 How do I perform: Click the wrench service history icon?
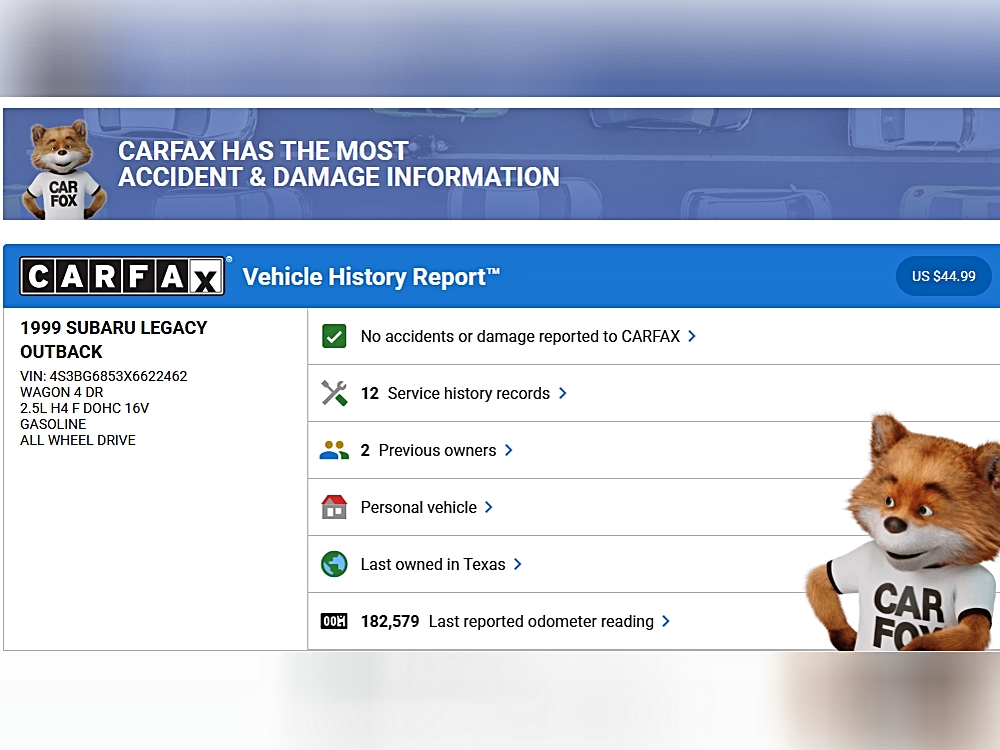334,393
